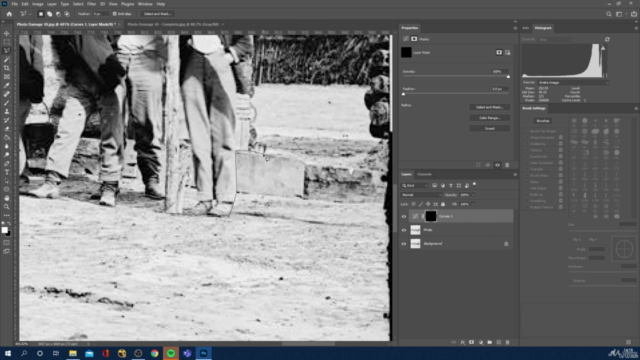Image resolution: width=640 pixels, height=360 pixels.
Task: Open the Fill dropdown arrow
Action: [473, 204]
